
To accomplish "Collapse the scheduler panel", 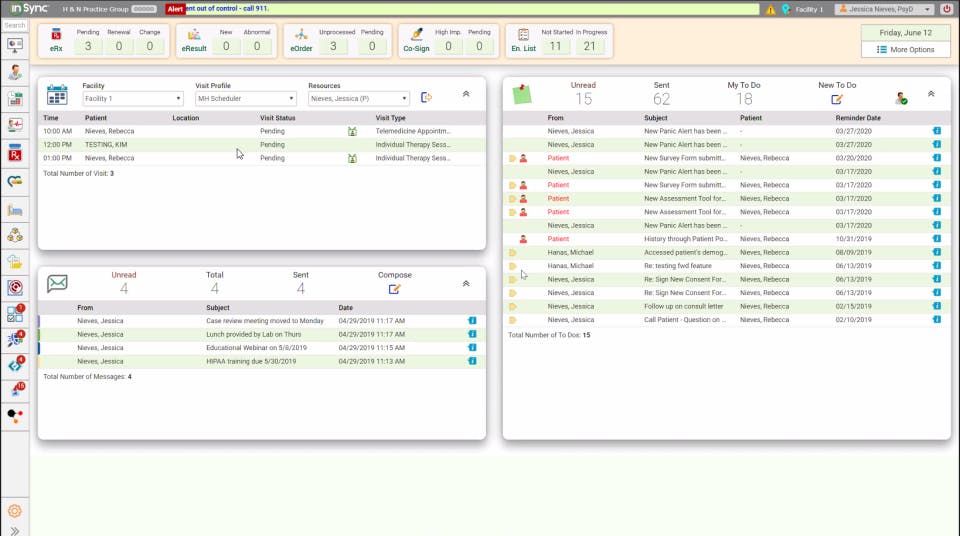I will tap(466, 94).
